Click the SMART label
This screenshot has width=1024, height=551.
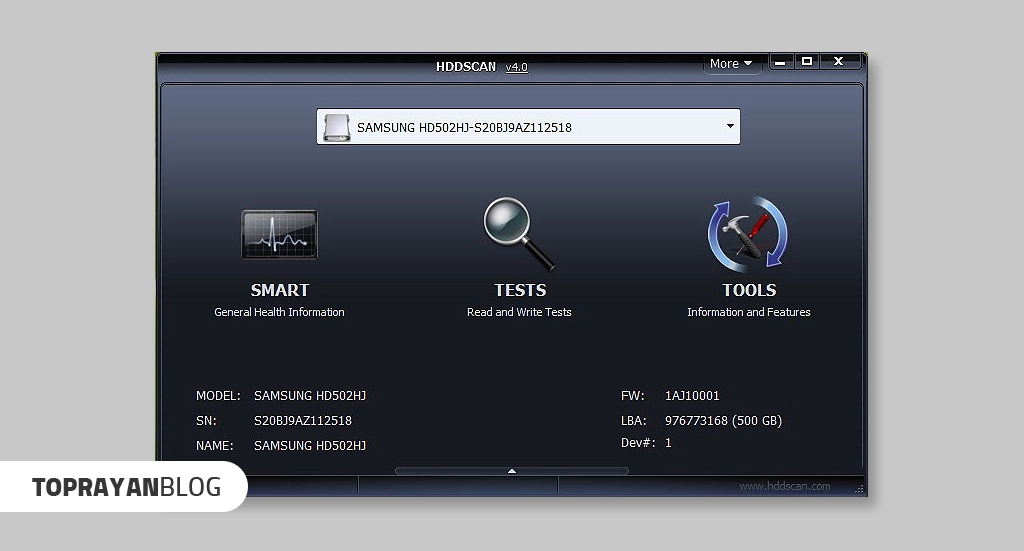pos(280,290)
